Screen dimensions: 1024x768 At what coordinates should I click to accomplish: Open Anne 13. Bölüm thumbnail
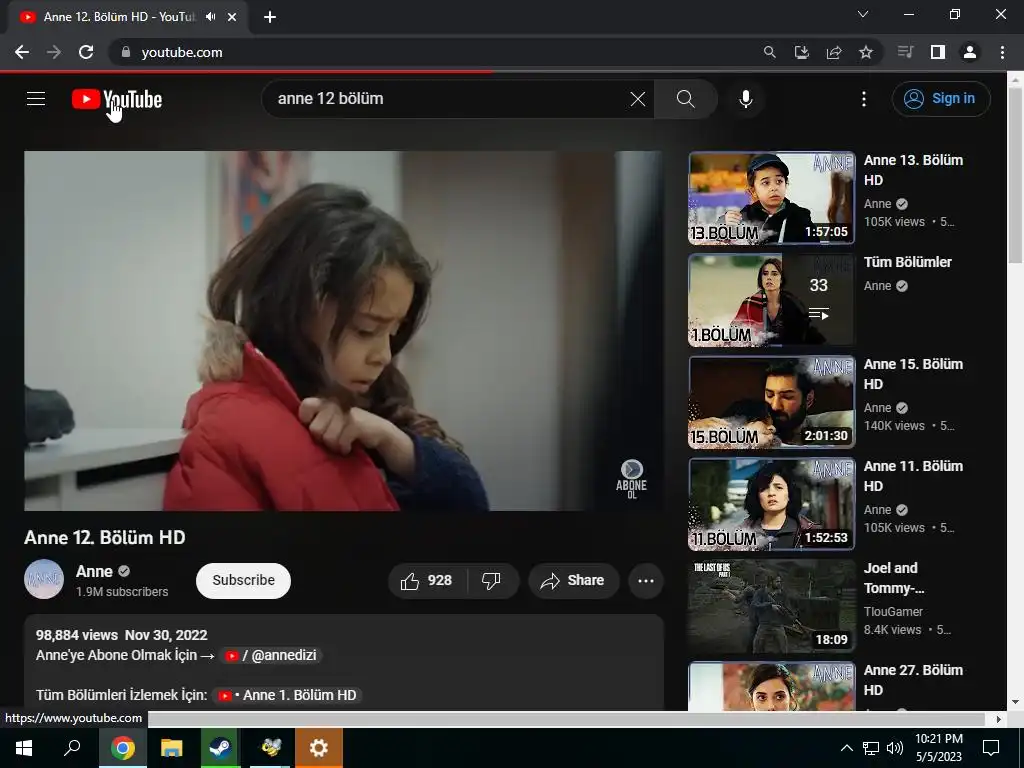pos(771,198)
